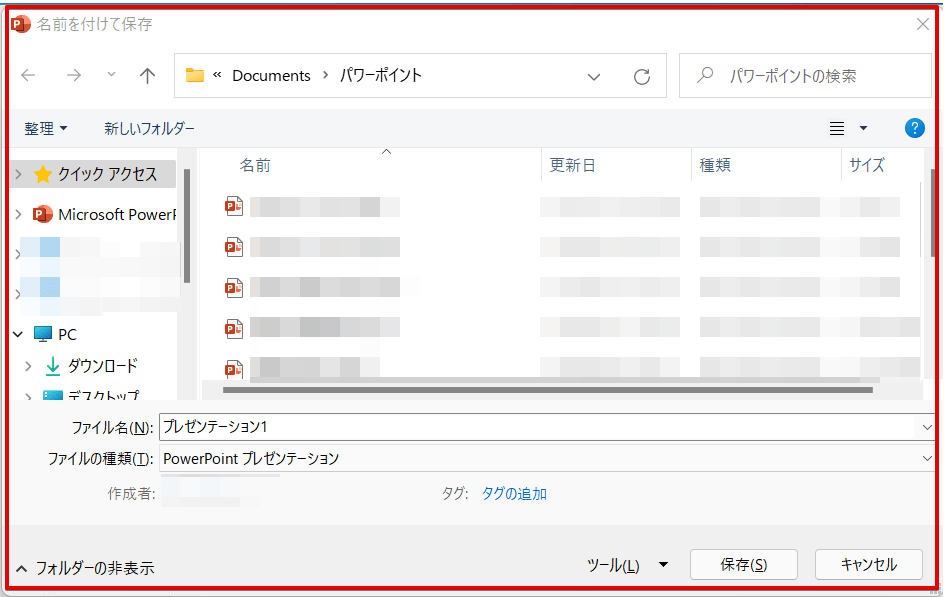Open recent locations dropdown chevron
Viewport: 944px width, 597px height.
pos(111,75)
